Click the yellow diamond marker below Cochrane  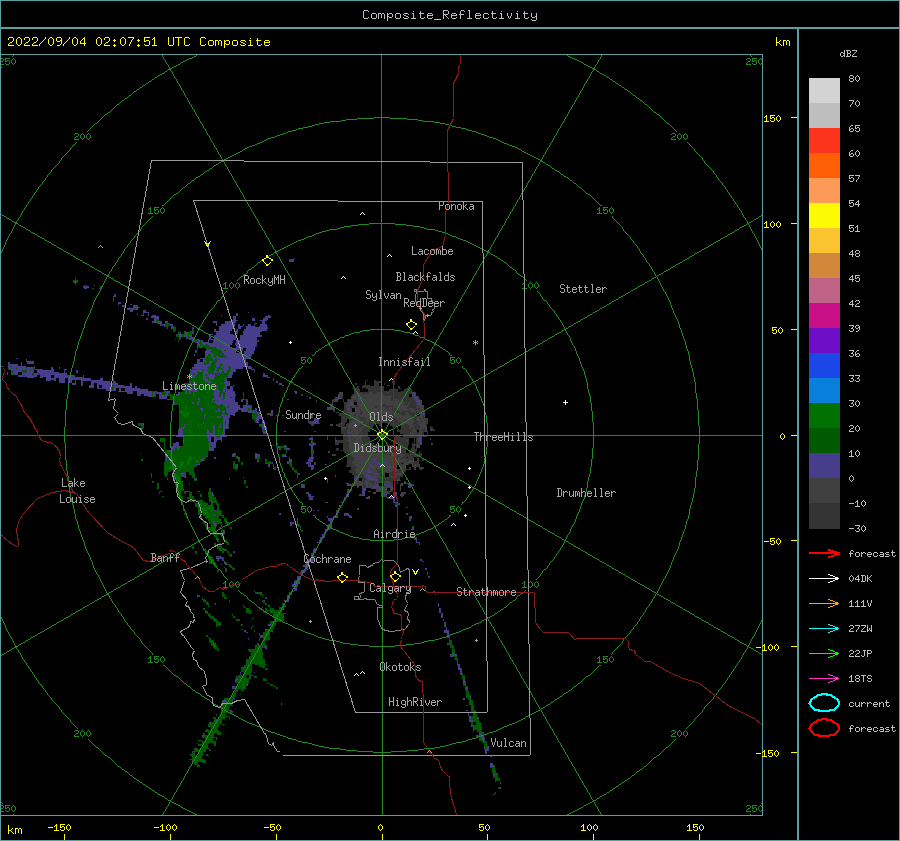click(x=342, y=577)
